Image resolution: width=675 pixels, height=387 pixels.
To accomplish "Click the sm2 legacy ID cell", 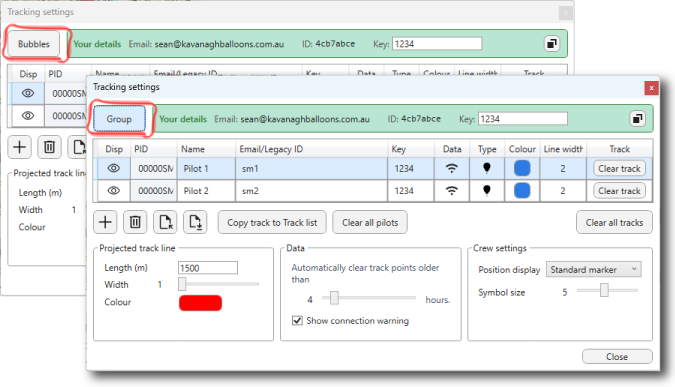I will tap(312, 191).
